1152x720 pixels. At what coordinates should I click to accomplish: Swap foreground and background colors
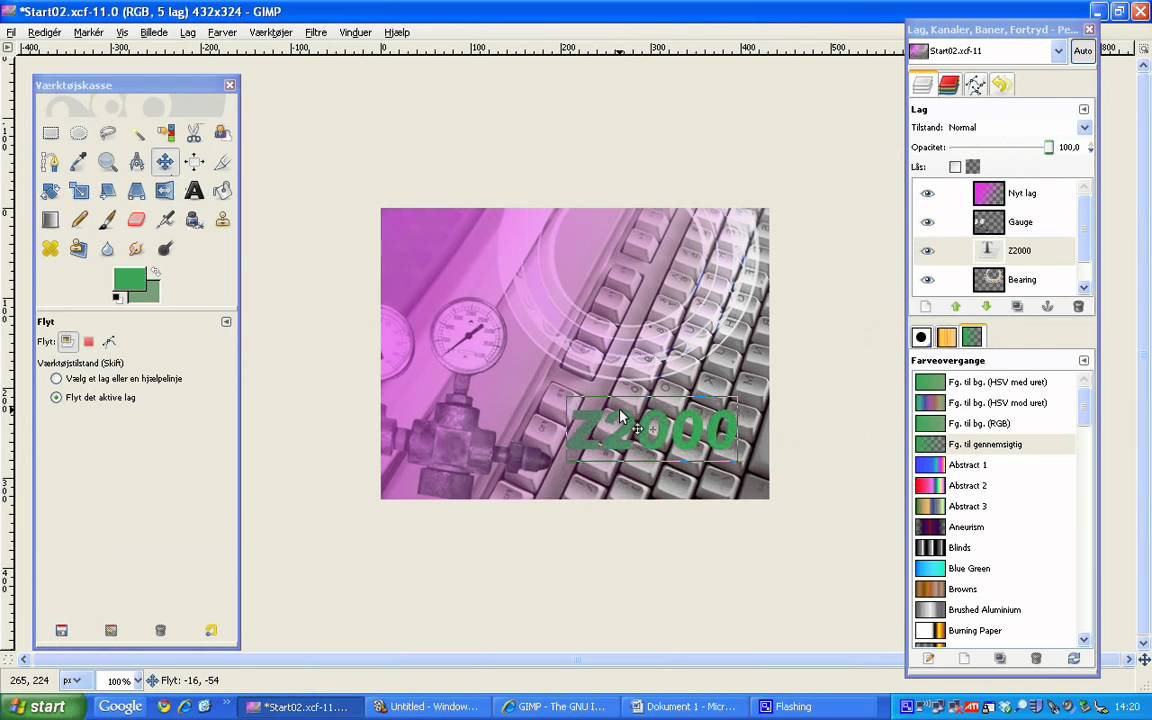tap(155, 272)
